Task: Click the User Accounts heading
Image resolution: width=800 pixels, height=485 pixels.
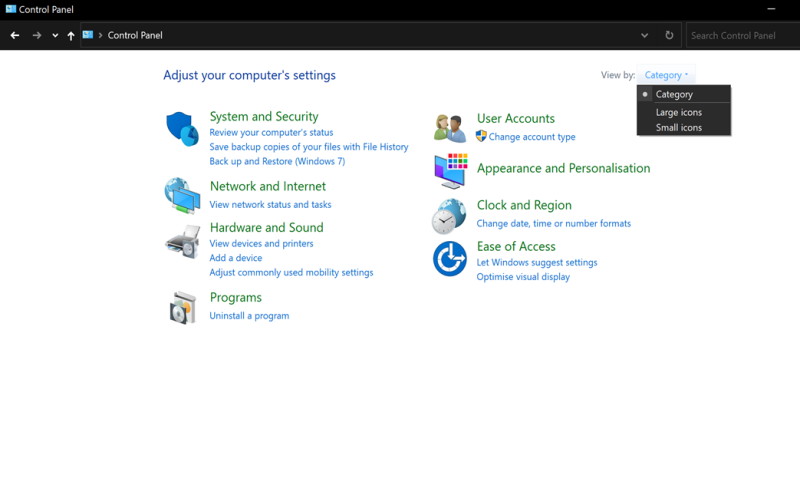Action: (x=516, y=118)
